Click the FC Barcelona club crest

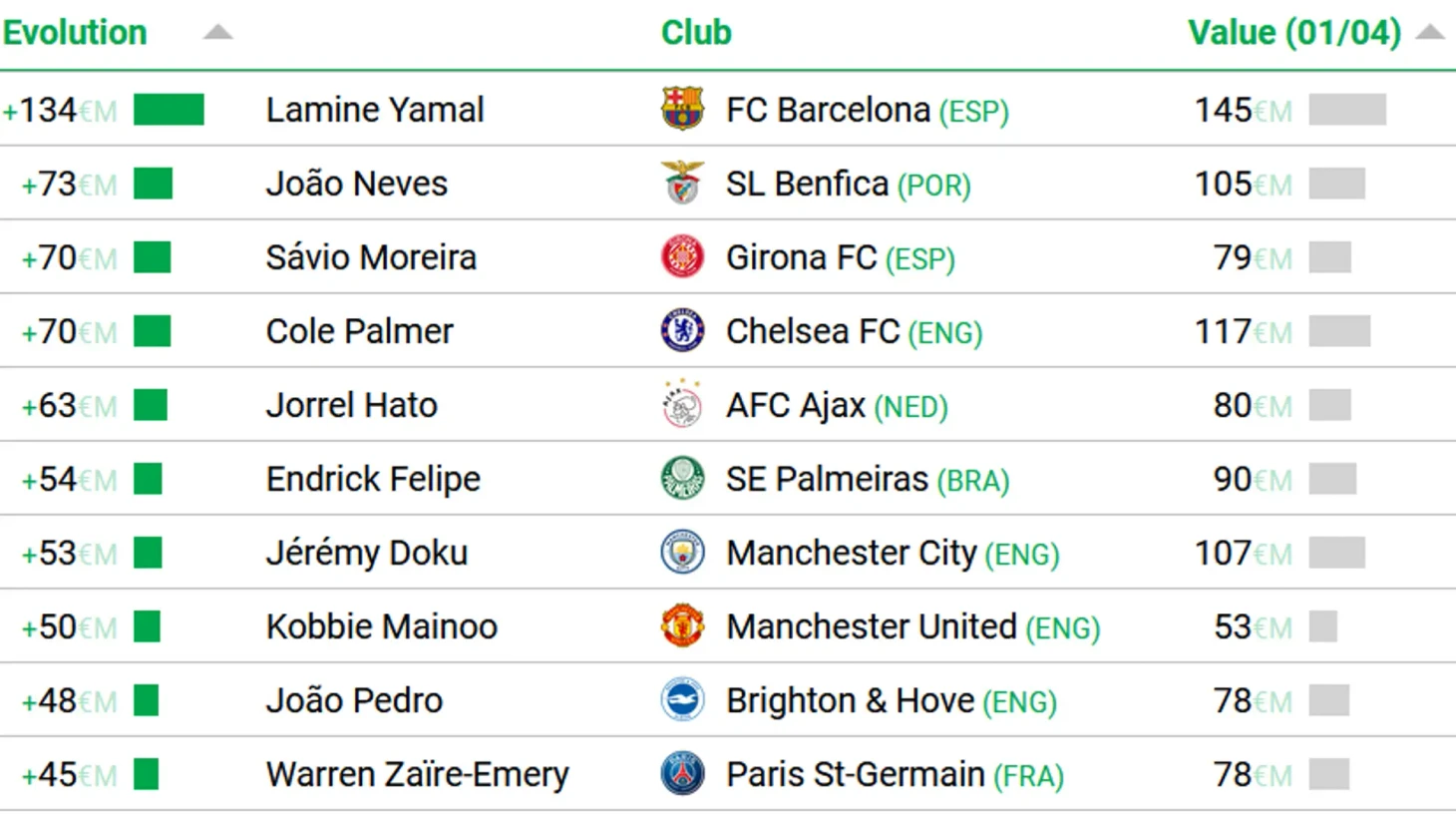click(682, 109)
